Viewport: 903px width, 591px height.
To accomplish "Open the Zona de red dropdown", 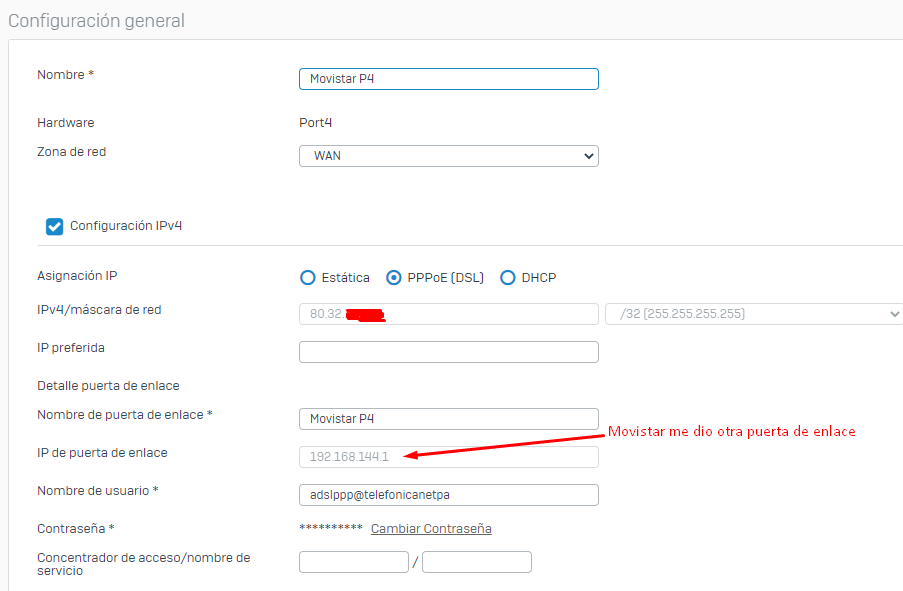I will click(448, 155).
